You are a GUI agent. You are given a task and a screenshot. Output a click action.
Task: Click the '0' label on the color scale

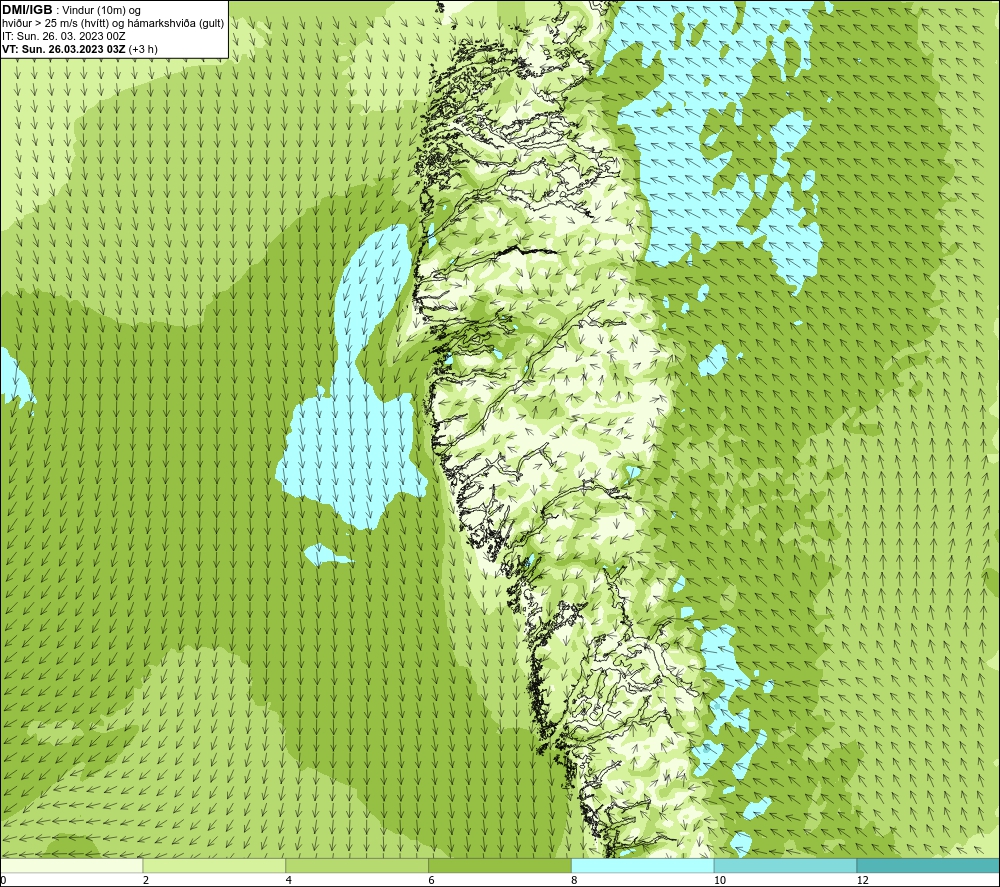[3, 880]
